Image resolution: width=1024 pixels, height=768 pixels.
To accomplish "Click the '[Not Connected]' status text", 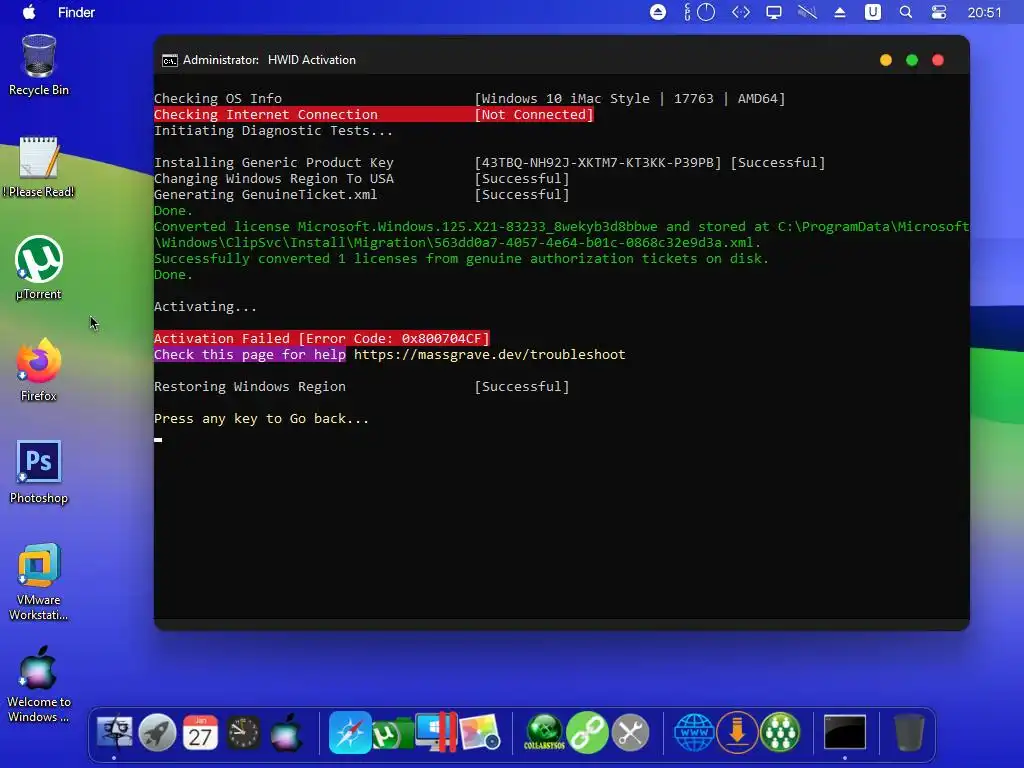I will coord(534,114).
